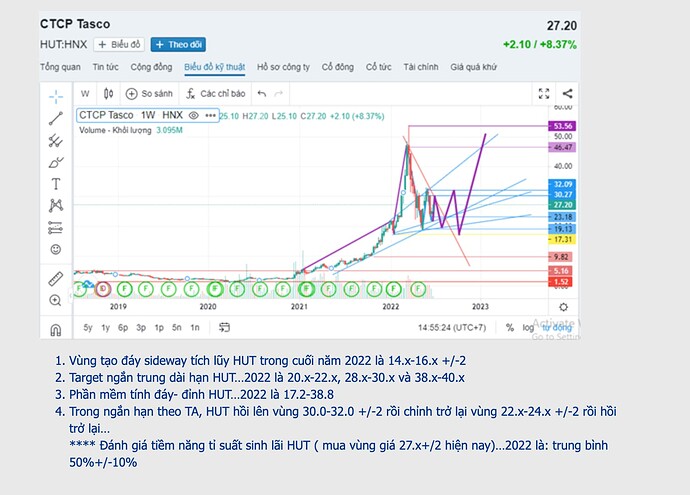Image resolution: width=690 pixels, height=495 pixels.
Task: Click the 17.31 yellow price label
Action: tap(562, 239)
